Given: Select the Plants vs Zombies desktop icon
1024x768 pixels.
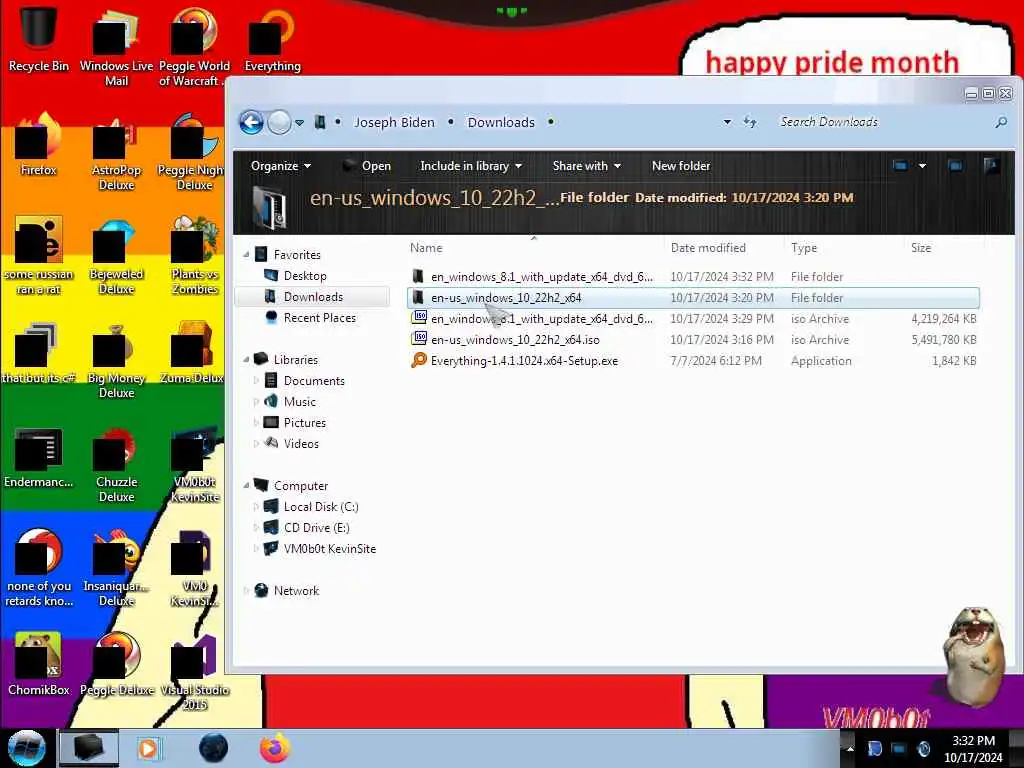Looking at the screenshot, I should [195, 255].
